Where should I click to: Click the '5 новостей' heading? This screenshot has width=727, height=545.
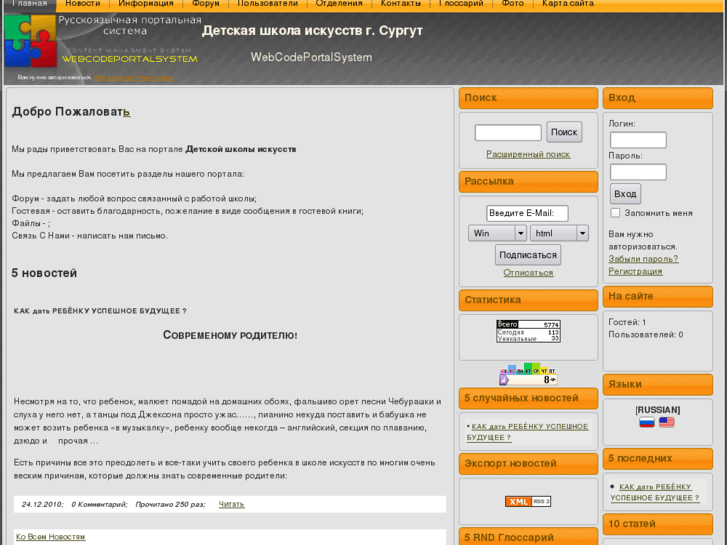pos(44,273)
